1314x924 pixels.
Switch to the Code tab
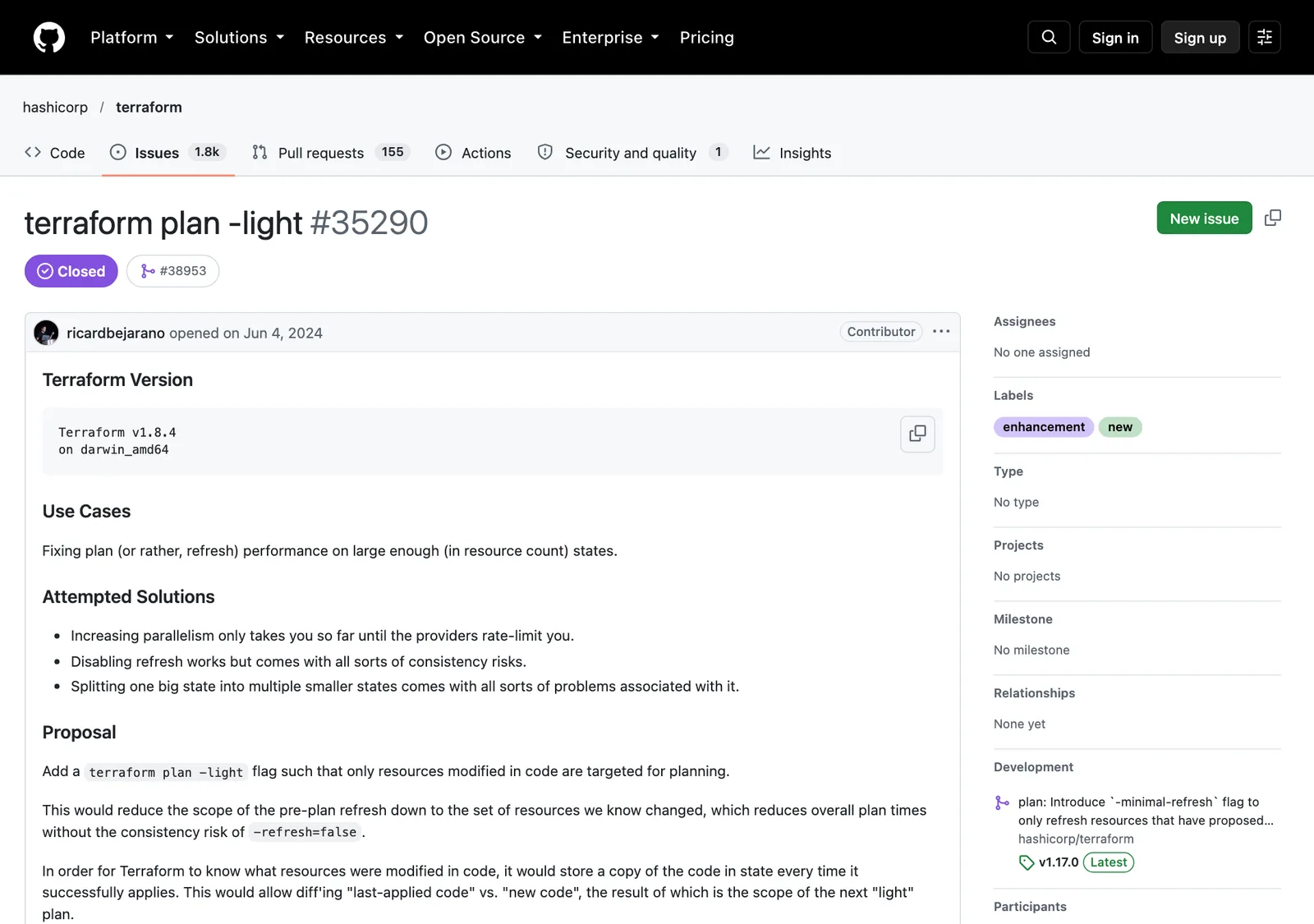click(55, 153)
